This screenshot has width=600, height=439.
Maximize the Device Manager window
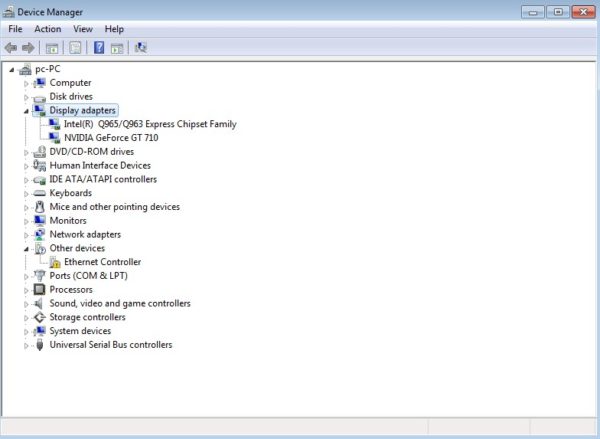click(557, 11)
